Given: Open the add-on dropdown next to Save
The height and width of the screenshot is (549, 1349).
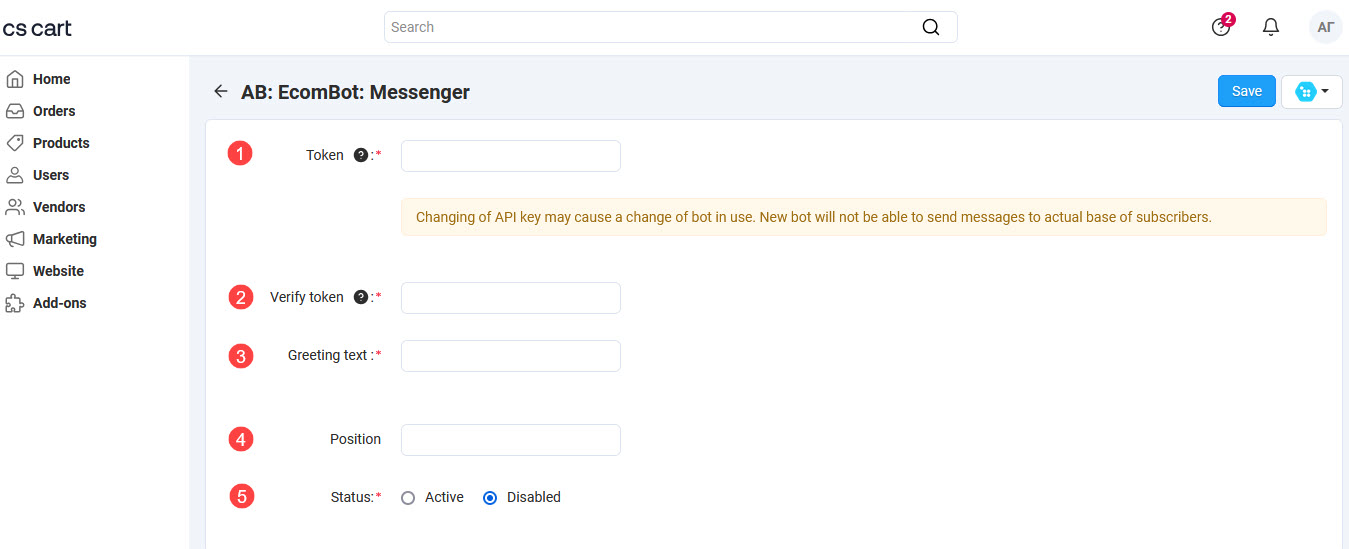Looking at the screenshot, I should tap(1311, 91).
